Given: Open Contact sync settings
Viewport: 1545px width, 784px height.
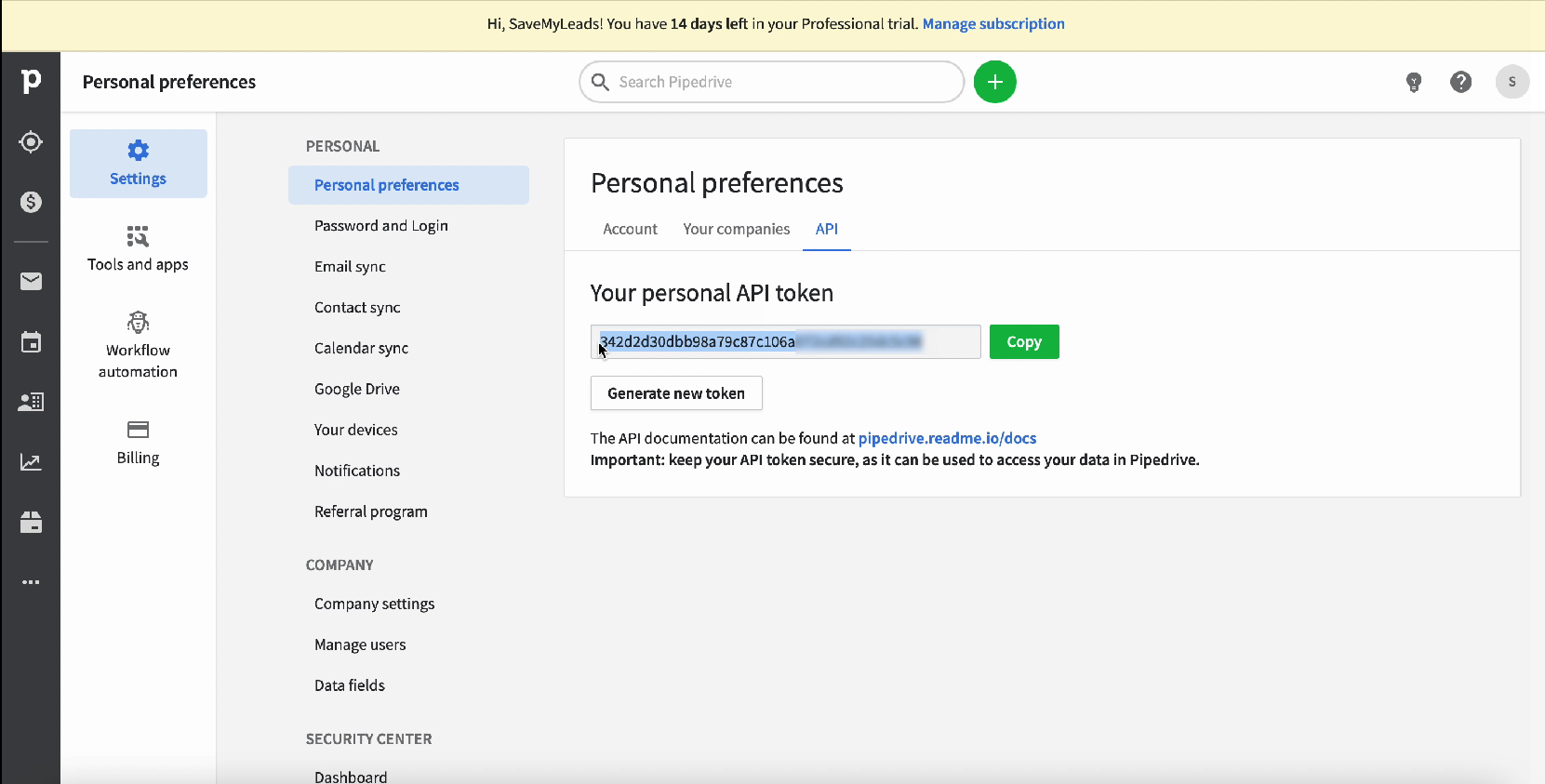Looking at the screenshot, I should (357, 308).
